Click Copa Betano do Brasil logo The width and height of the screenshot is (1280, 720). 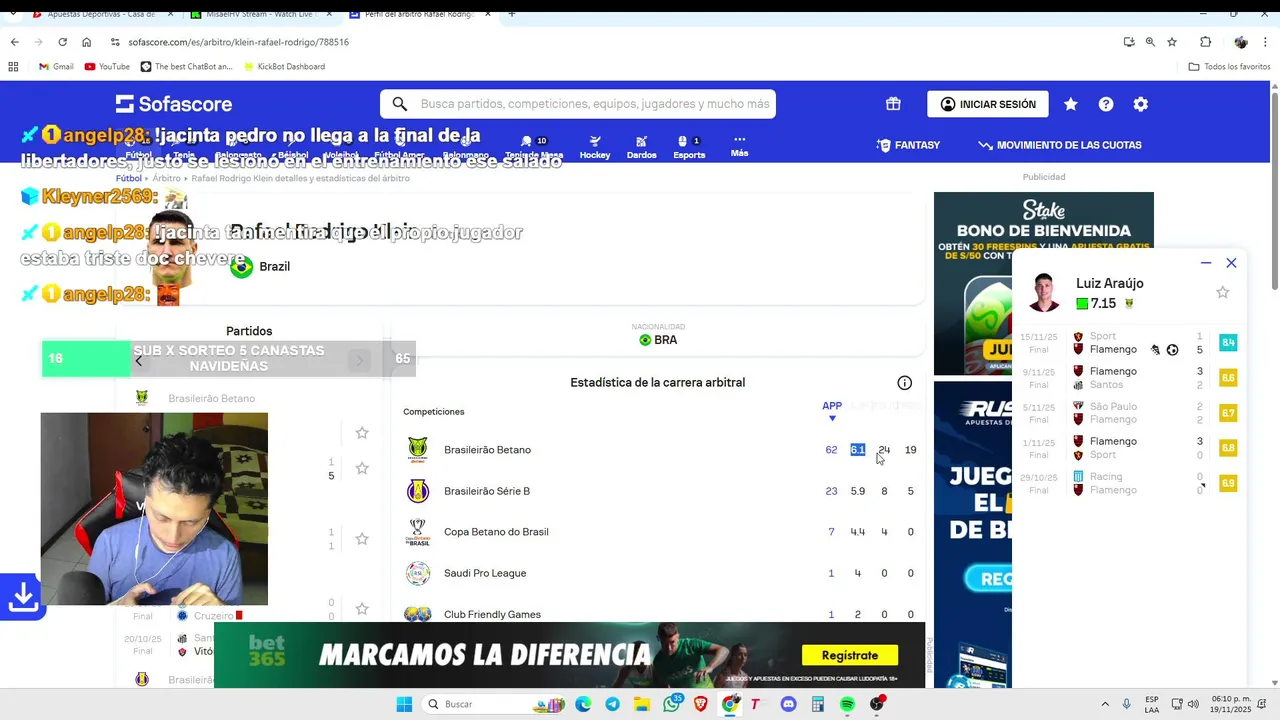(x=418, y=532)
